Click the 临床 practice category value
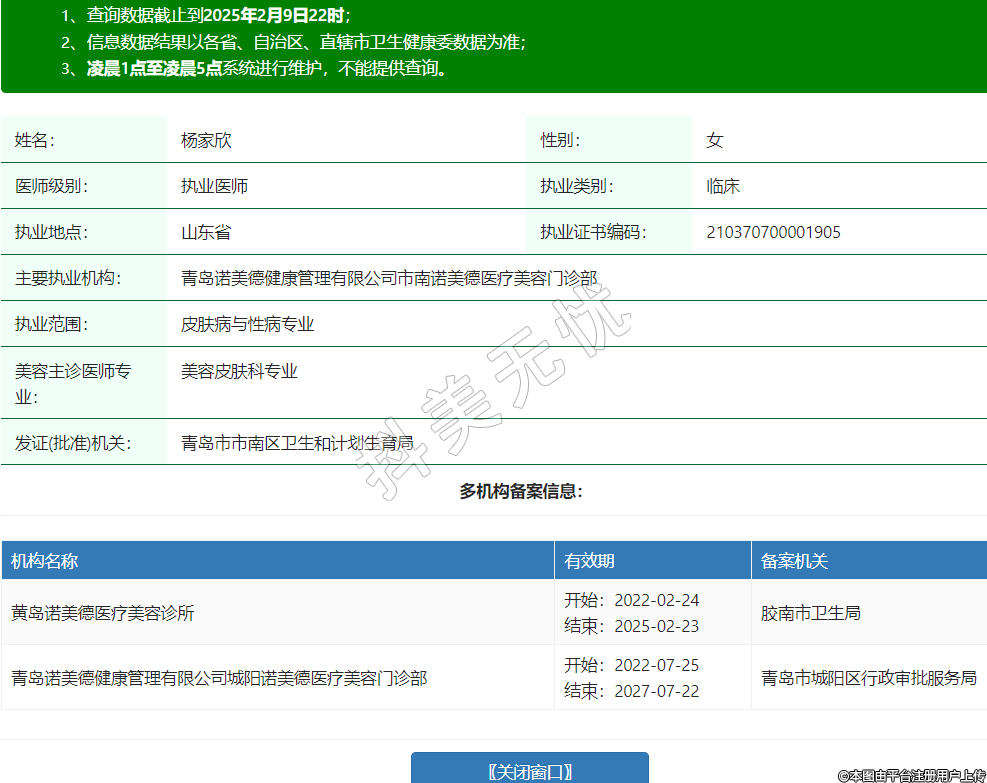The width and height of the screenshot is (987, 783). coord(723,186)
